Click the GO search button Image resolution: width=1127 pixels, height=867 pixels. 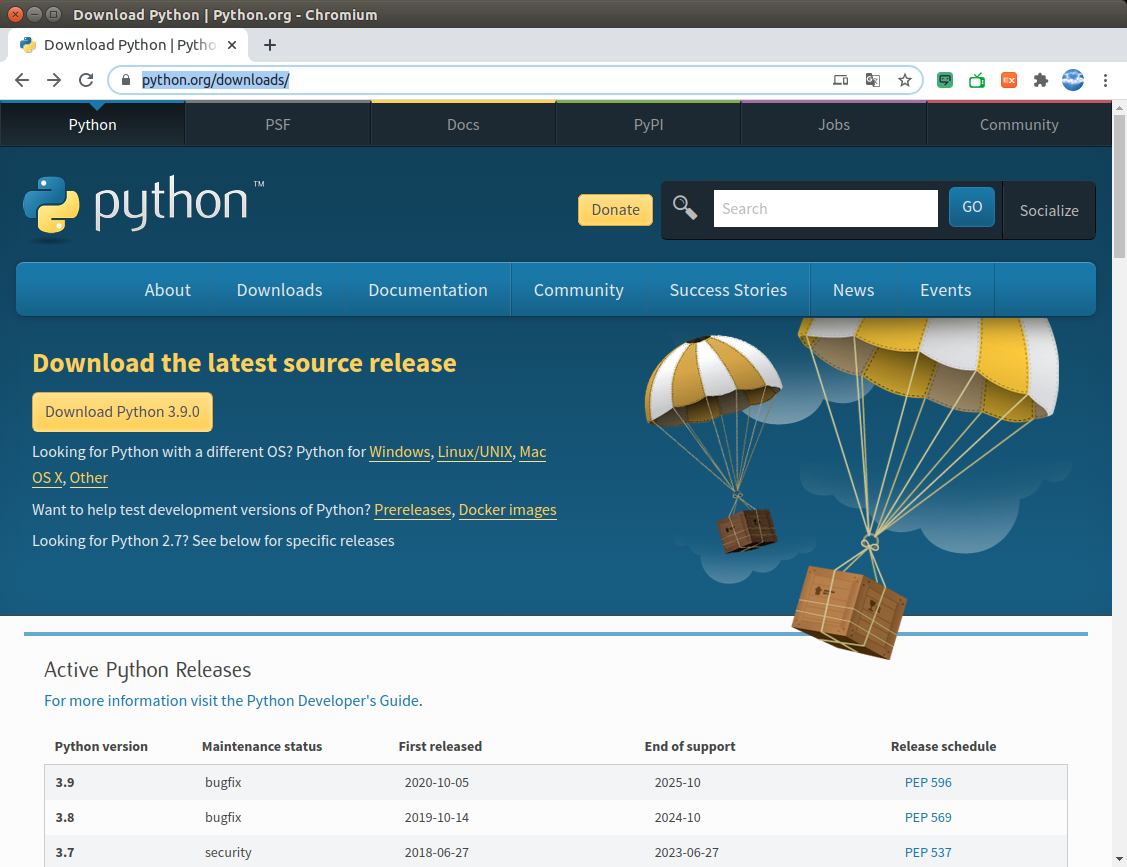(x=972, y=207)
